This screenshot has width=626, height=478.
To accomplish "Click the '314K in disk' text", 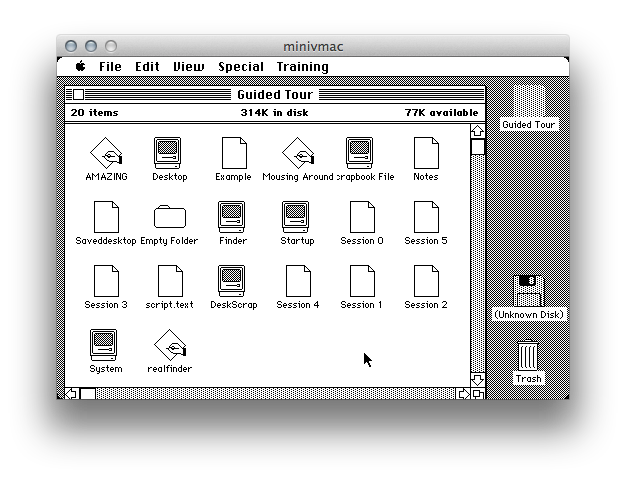I will (x=275, y=113).
